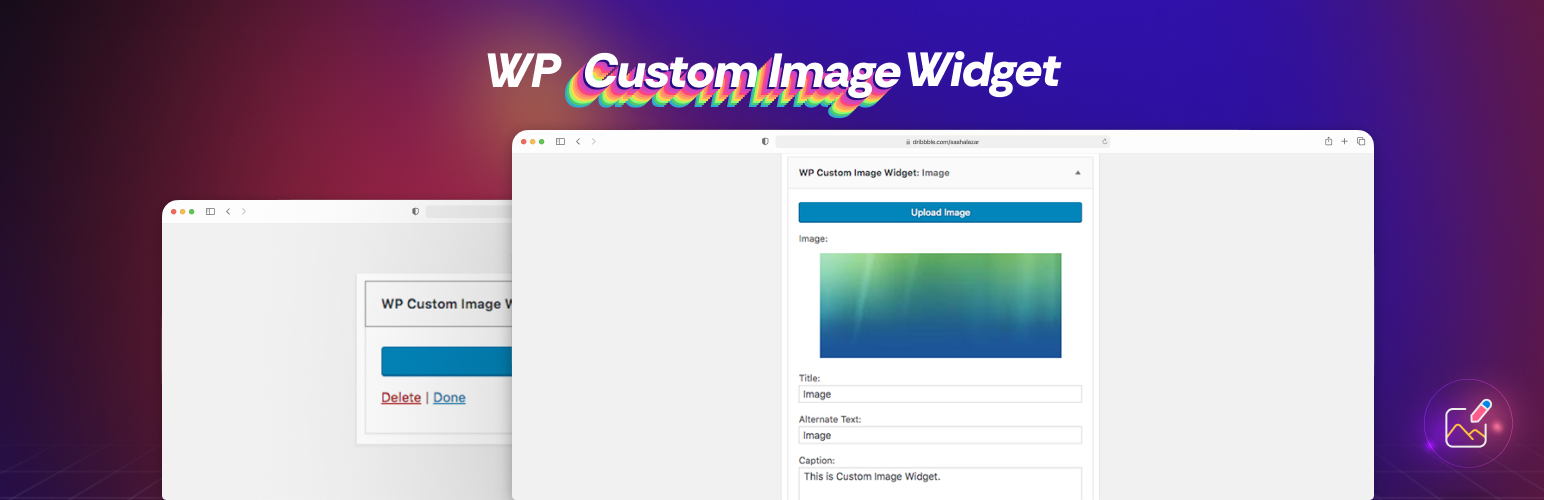The height and width of the screenshot is (500, 1544).
Task: Click the 'Title:' label text
Action: (809, 378)
